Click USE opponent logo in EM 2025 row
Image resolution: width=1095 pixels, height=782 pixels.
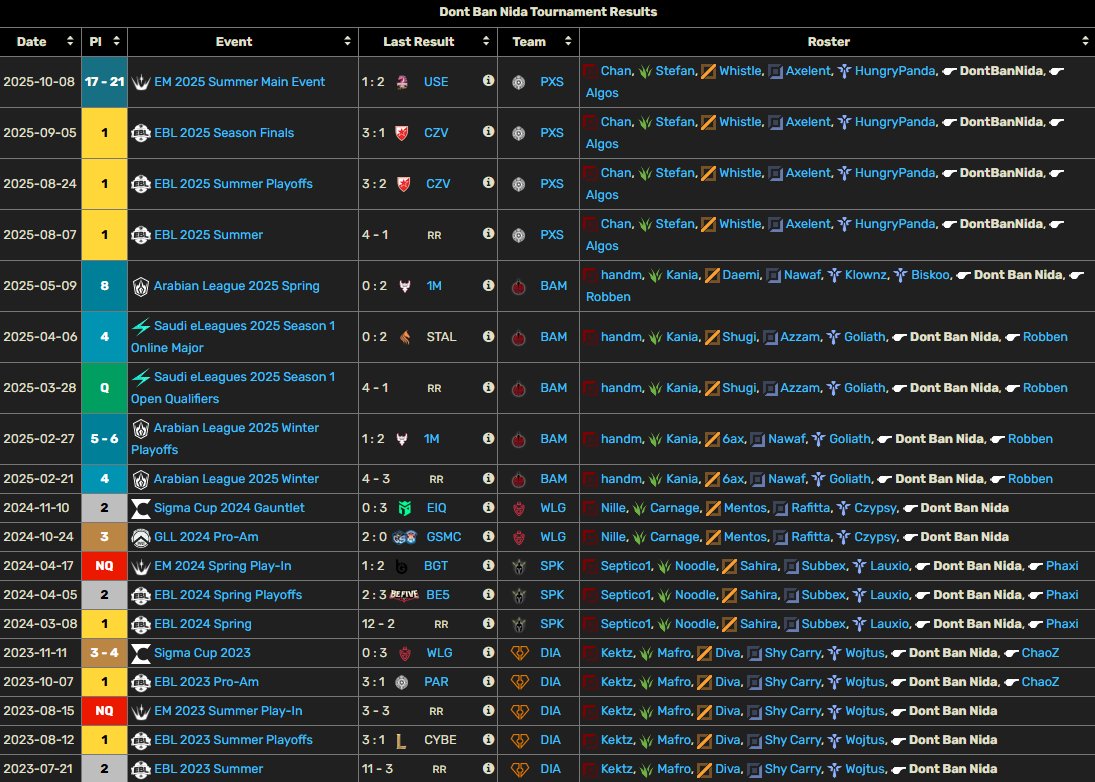pyautogui.click(x=402, y=82)
